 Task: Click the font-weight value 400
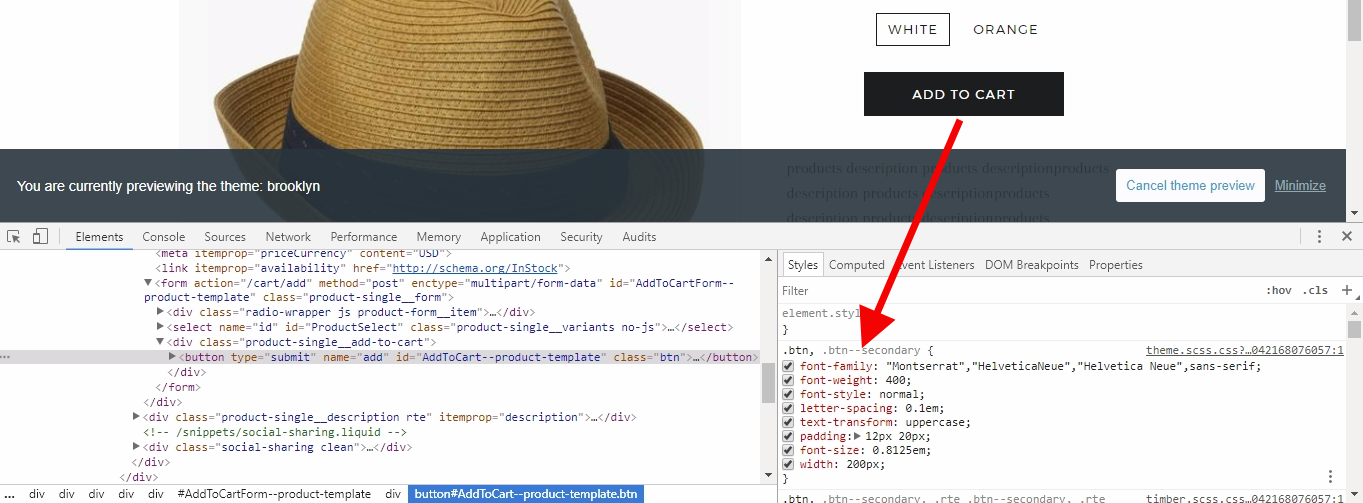pos(895,380)
